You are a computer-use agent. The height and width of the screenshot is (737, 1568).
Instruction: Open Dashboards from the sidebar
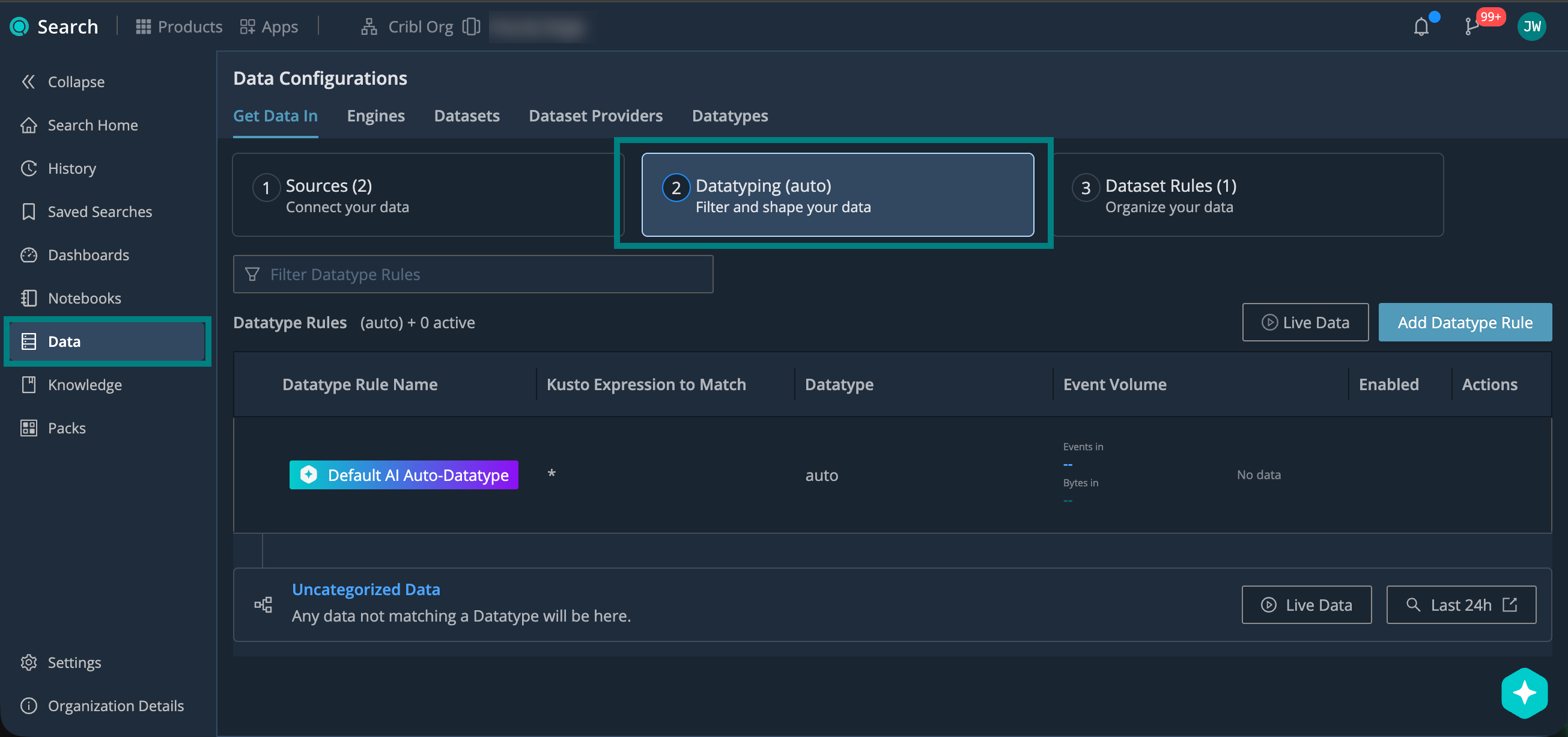coord(75,255)
